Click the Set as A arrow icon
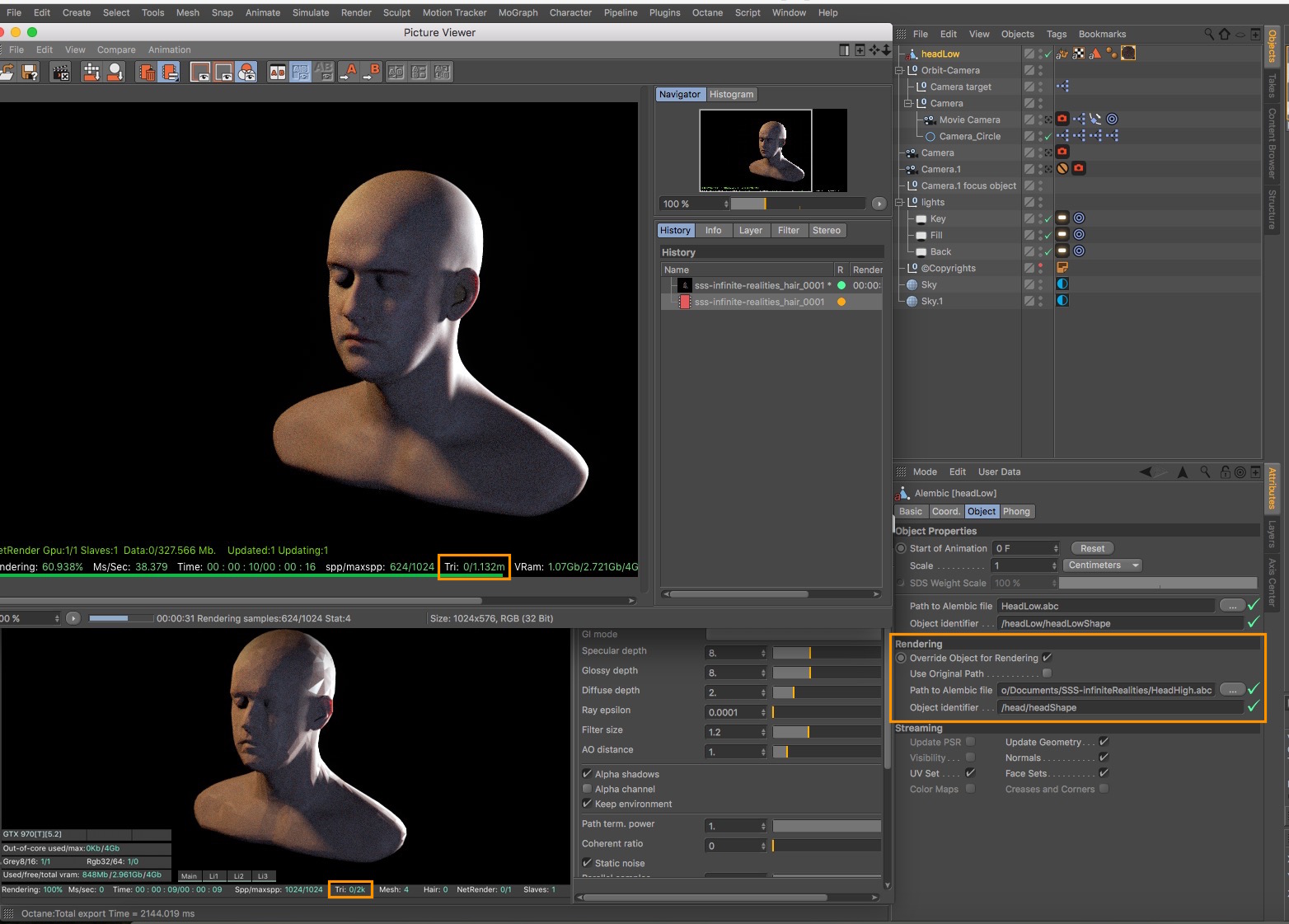Image resolution: width=1289 pixels, height=924 pixels. (349, 72)
